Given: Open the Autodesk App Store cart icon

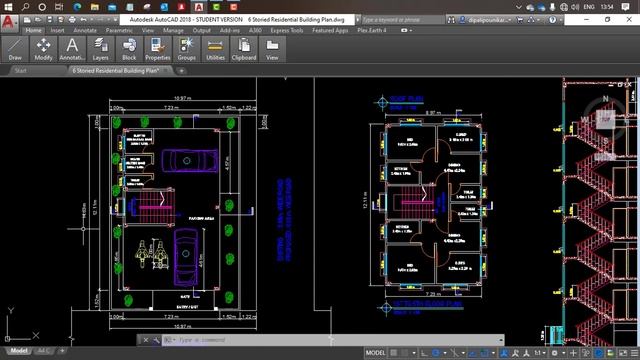Looking at the screenshot, I should pyautogui.click(x=520, y=20).
